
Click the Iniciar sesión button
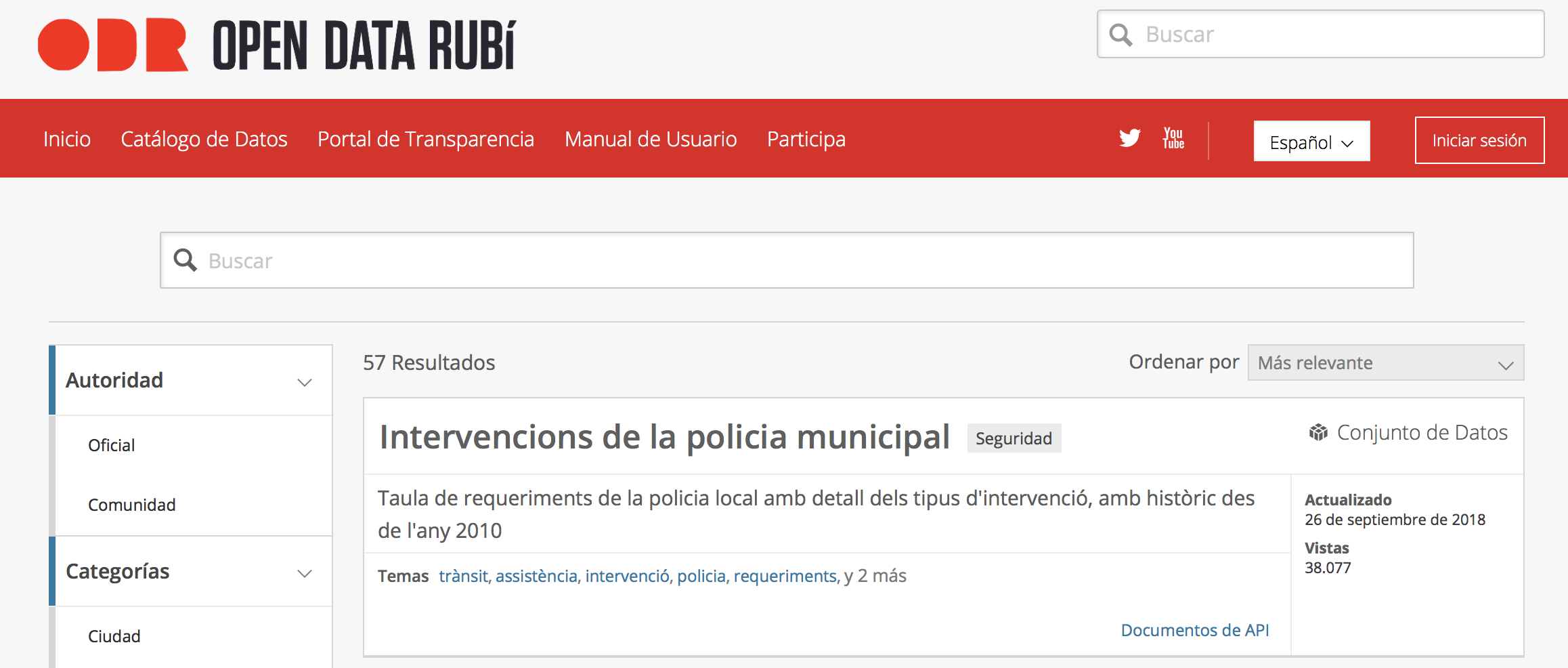click(x=1479, y=140)
